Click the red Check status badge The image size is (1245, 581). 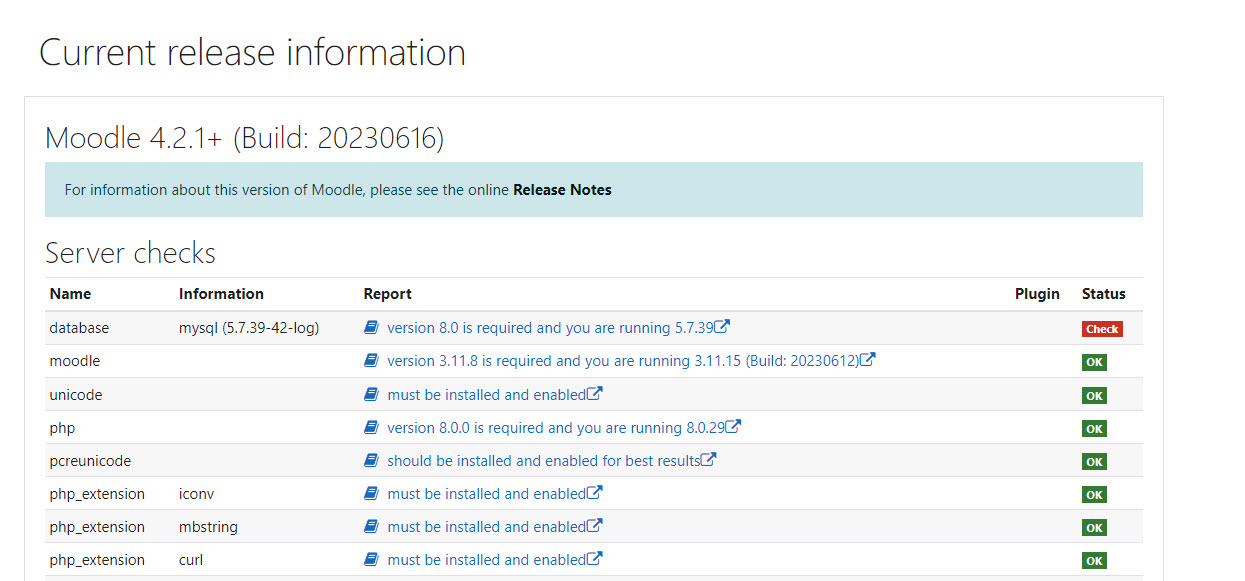(1102, 329)
